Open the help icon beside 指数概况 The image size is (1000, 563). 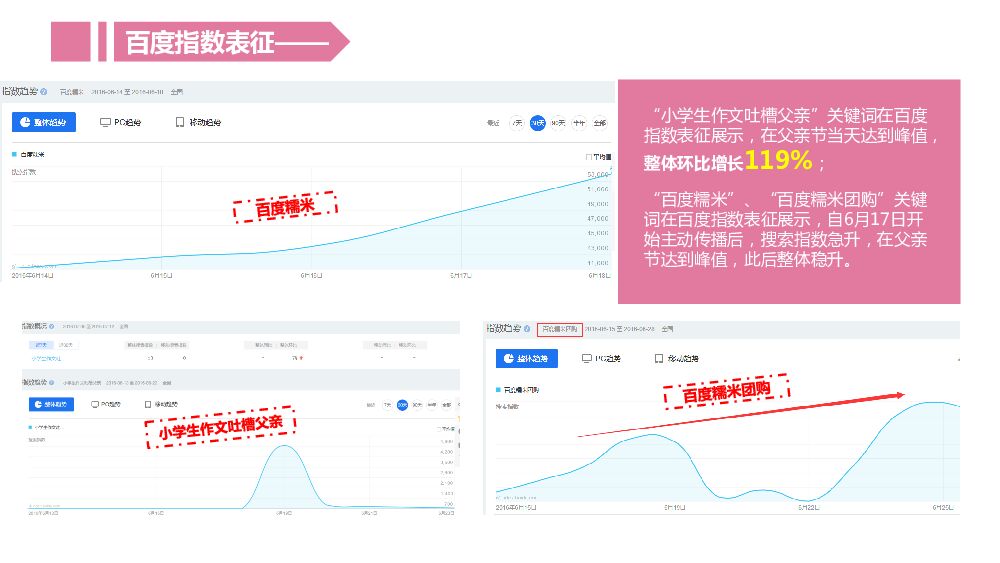pos(52,326)
